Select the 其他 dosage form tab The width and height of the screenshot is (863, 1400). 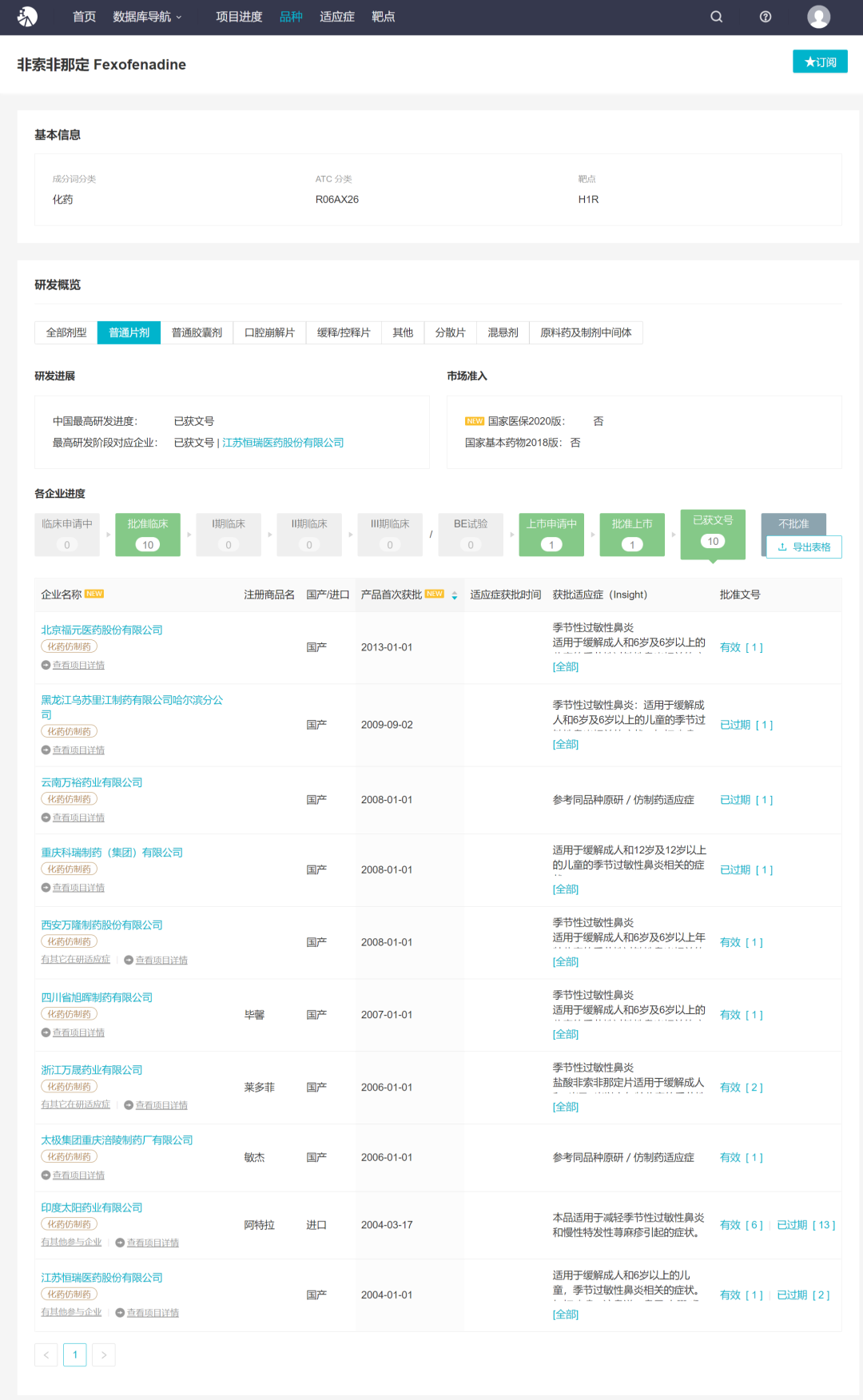click(403, 332)
